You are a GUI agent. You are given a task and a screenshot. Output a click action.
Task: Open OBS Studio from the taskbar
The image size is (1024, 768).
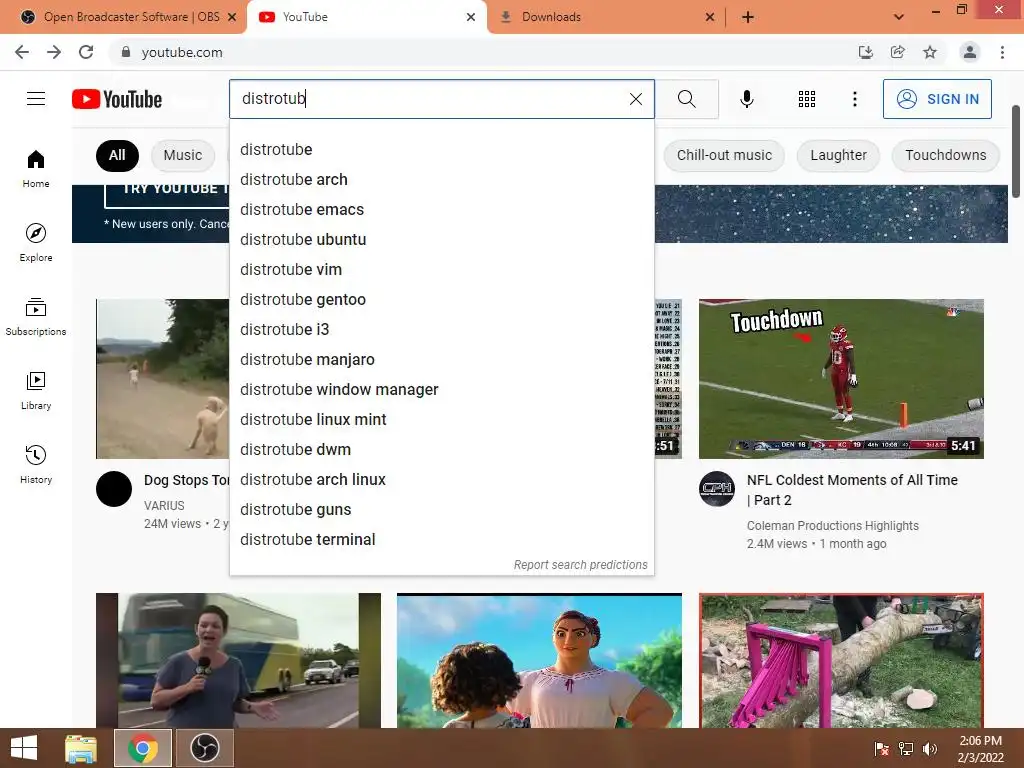(x=204, y=748)
